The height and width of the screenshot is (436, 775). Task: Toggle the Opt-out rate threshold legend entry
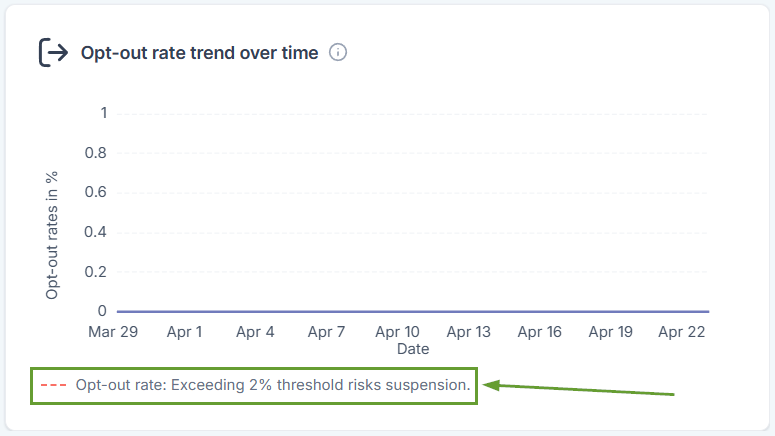[x=272, y=385]
